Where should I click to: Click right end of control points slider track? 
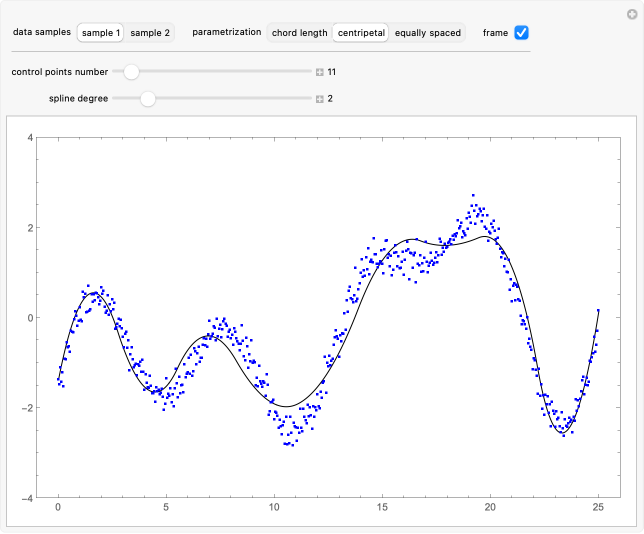coord(308,72)
